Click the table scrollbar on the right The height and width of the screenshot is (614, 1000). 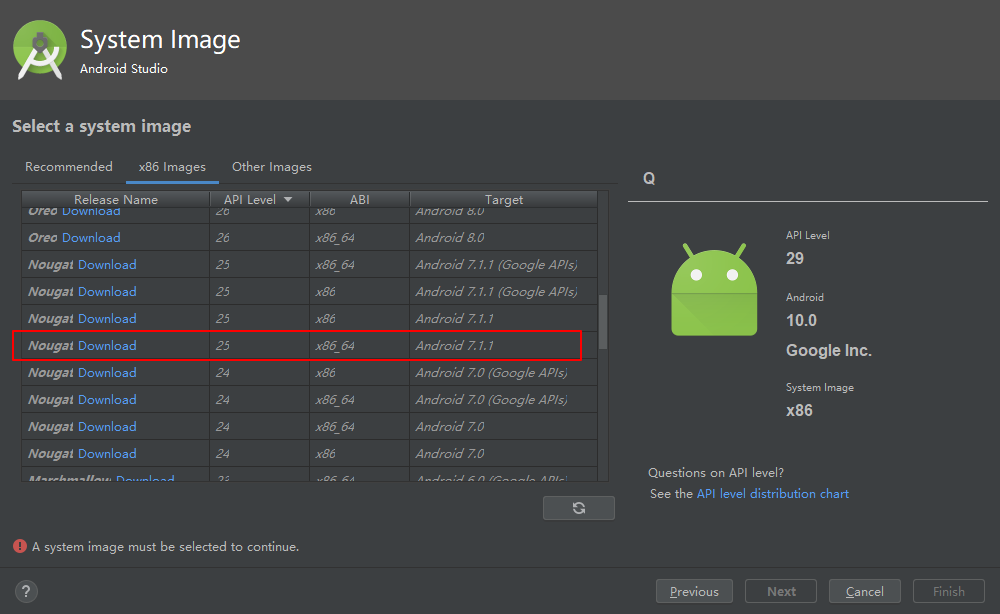(602, 320)
